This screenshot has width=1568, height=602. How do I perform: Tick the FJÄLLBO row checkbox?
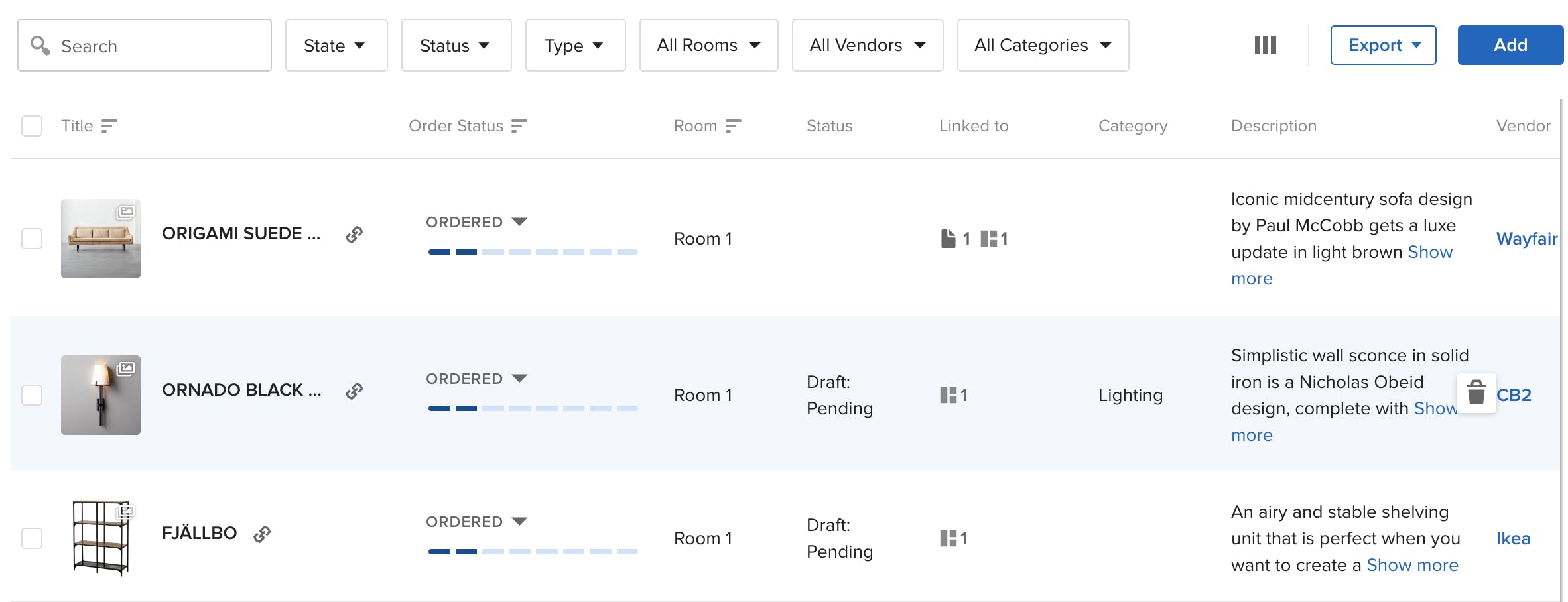point(32,538)
